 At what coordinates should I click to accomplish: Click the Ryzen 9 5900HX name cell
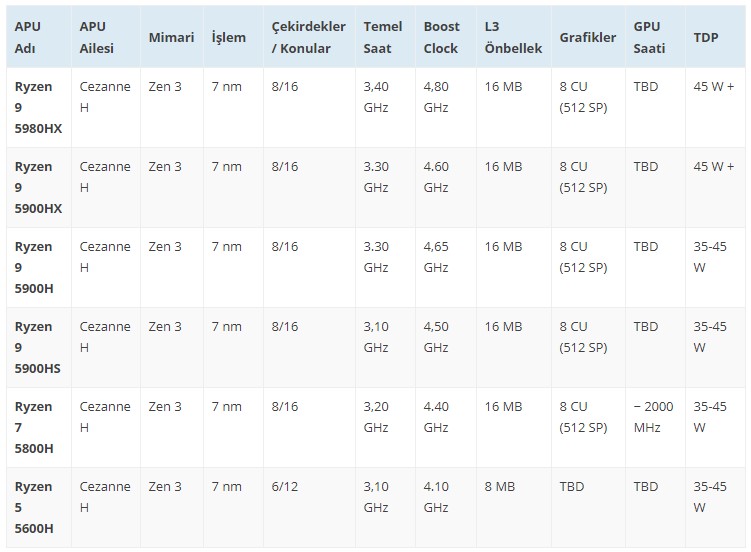pyautogui.click(x=38, y=187)
